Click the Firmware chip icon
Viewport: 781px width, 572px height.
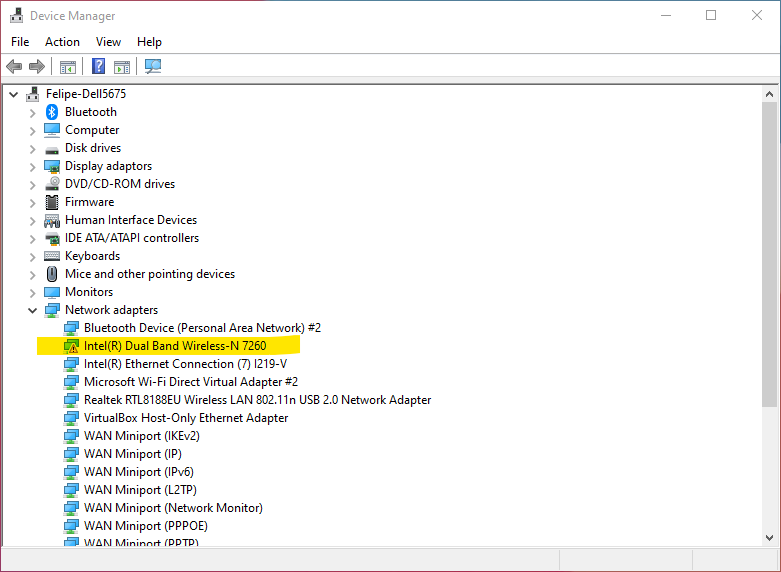52,202
